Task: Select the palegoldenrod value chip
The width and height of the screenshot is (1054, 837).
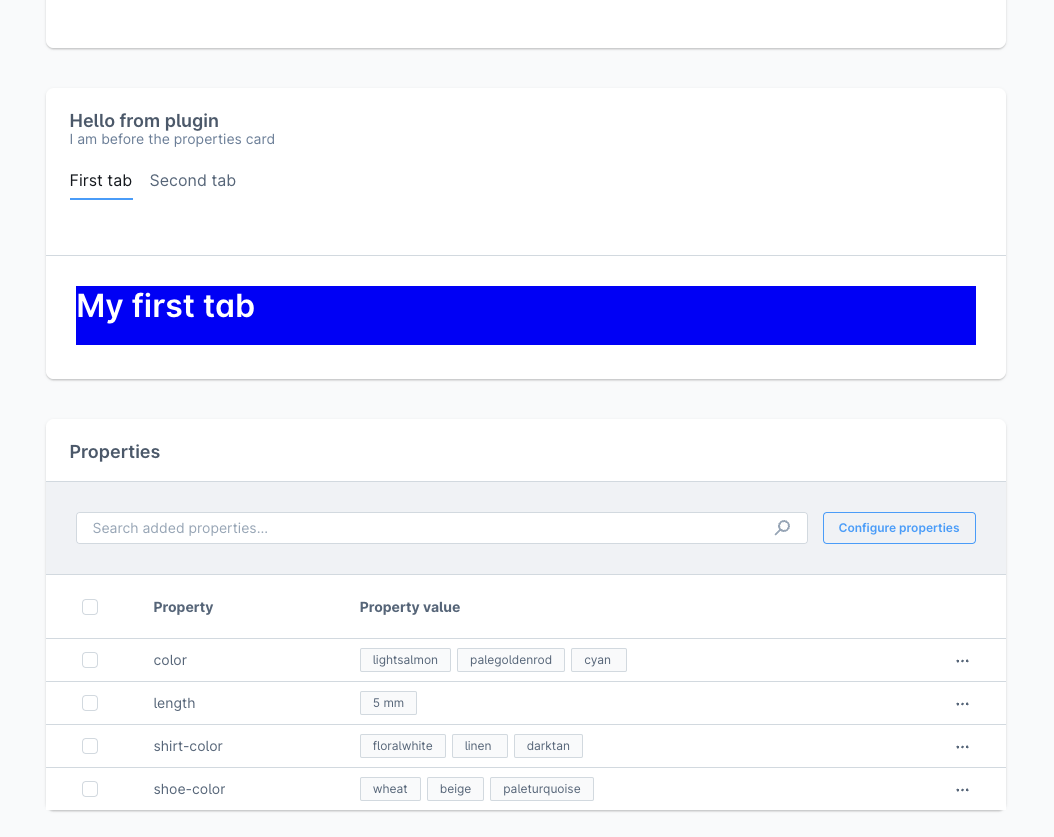Action: (x=510, y=660)
